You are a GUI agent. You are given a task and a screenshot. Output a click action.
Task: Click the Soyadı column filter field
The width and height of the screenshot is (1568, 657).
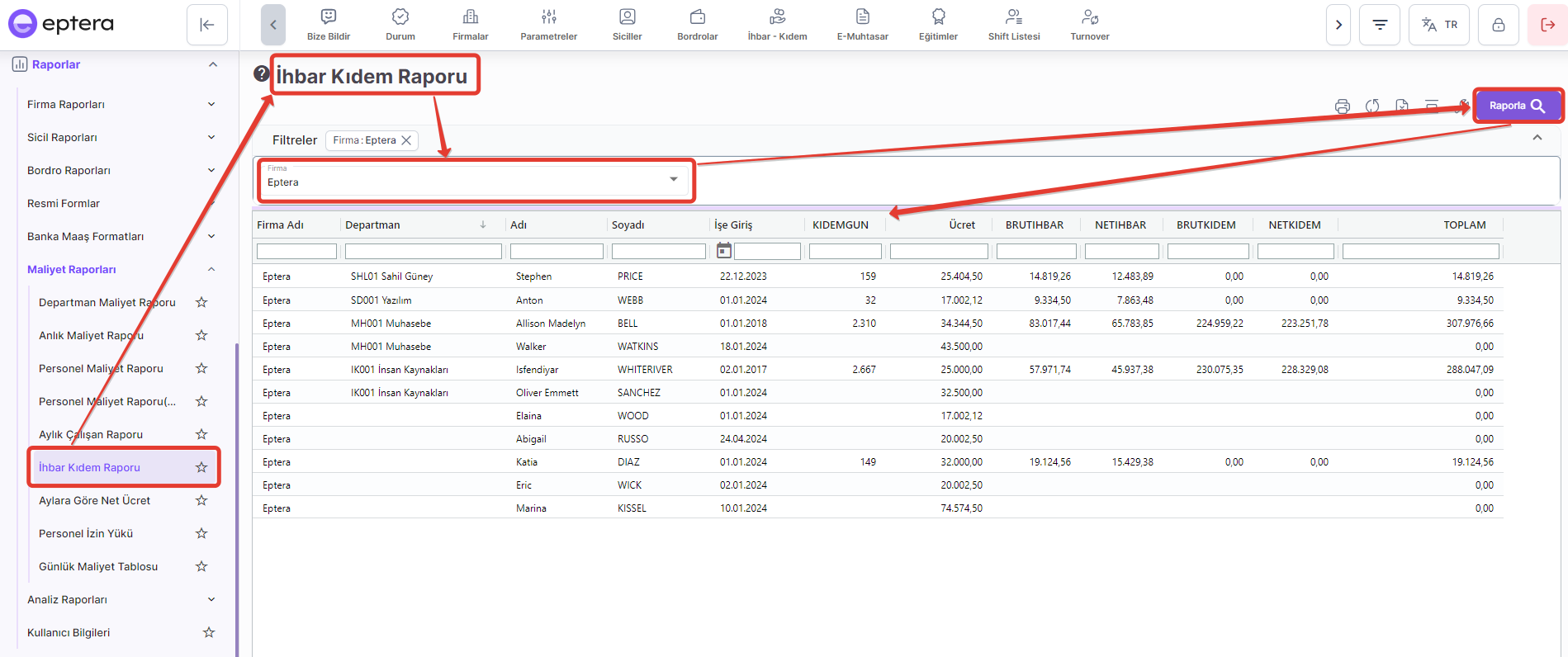pos(658,251)
